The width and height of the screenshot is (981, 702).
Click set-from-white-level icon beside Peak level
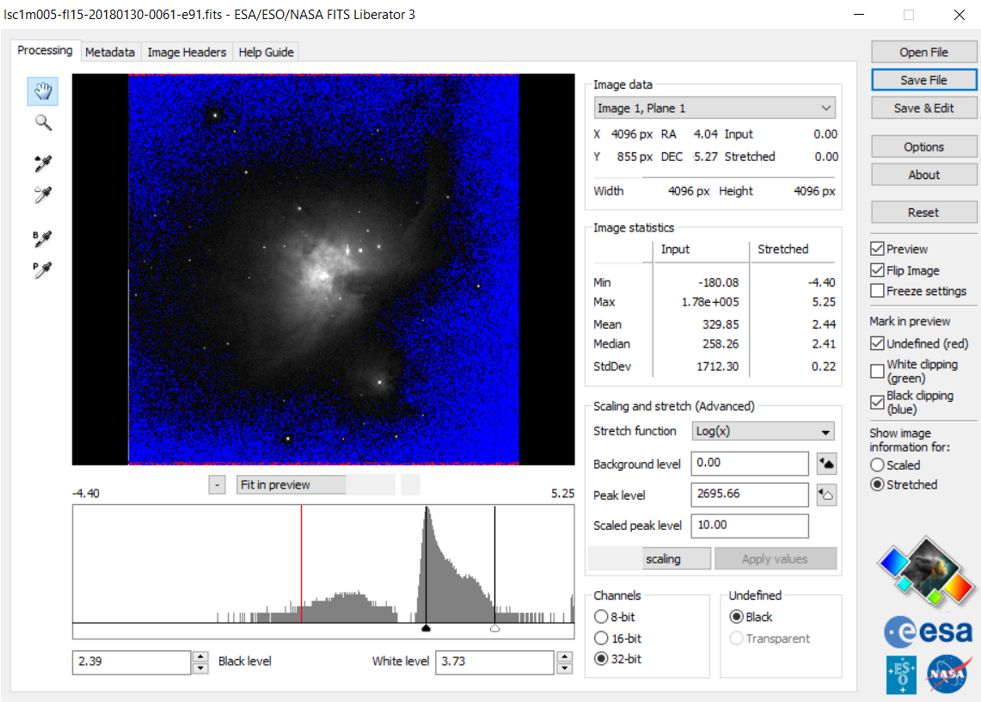(826, 495)
